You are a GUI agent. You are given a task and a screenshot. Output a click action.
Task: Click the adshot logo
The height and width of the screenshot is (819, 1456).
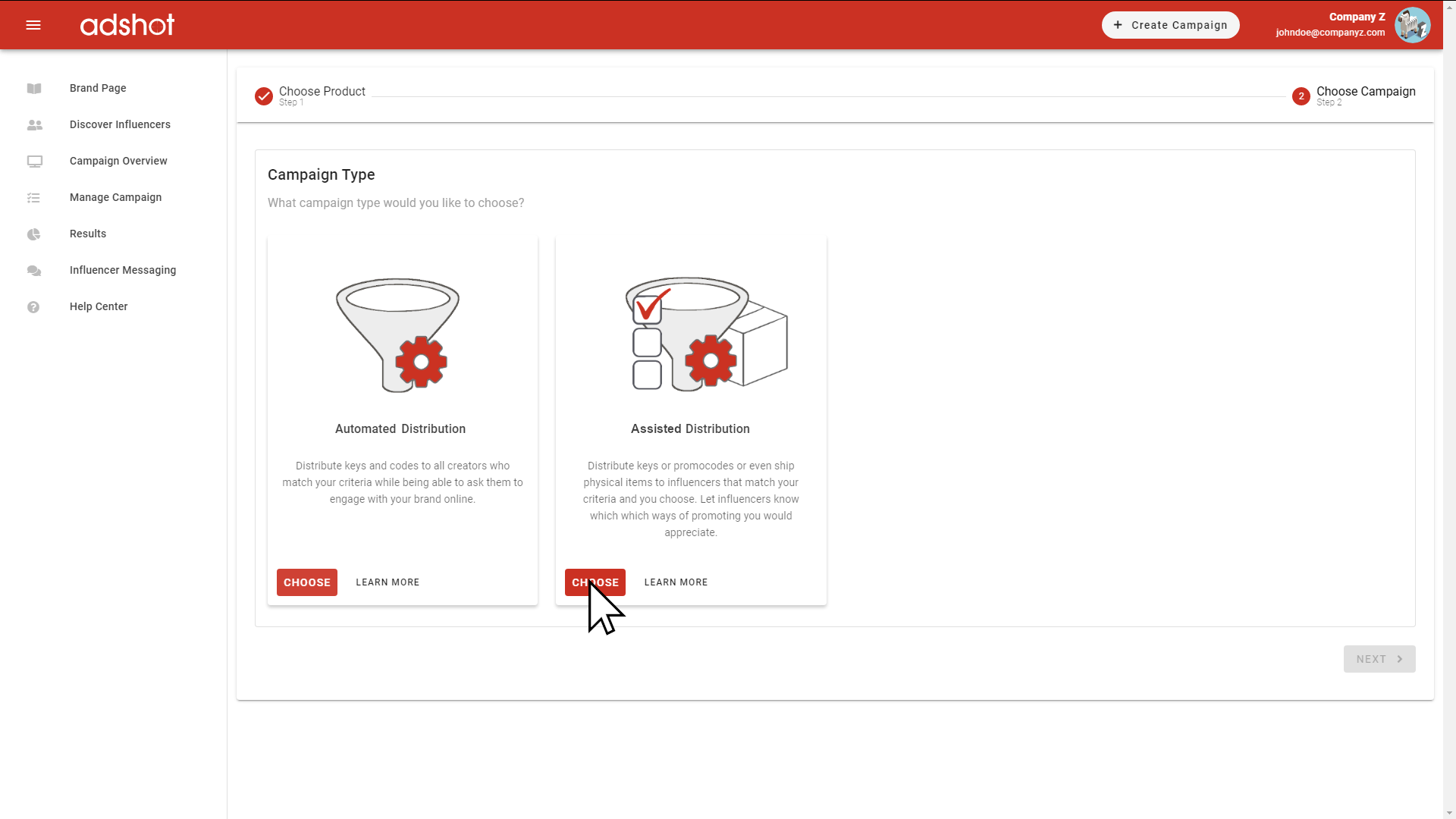(127, 25)
